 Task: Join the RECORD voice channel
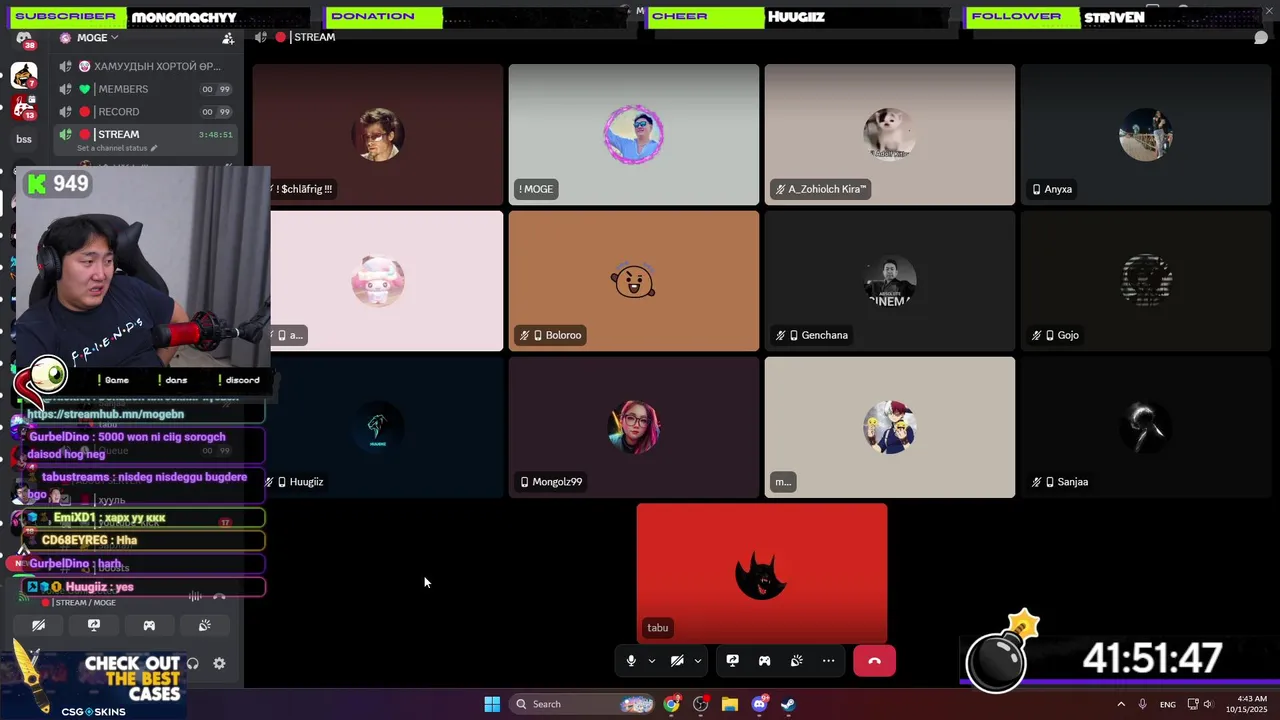147,112
